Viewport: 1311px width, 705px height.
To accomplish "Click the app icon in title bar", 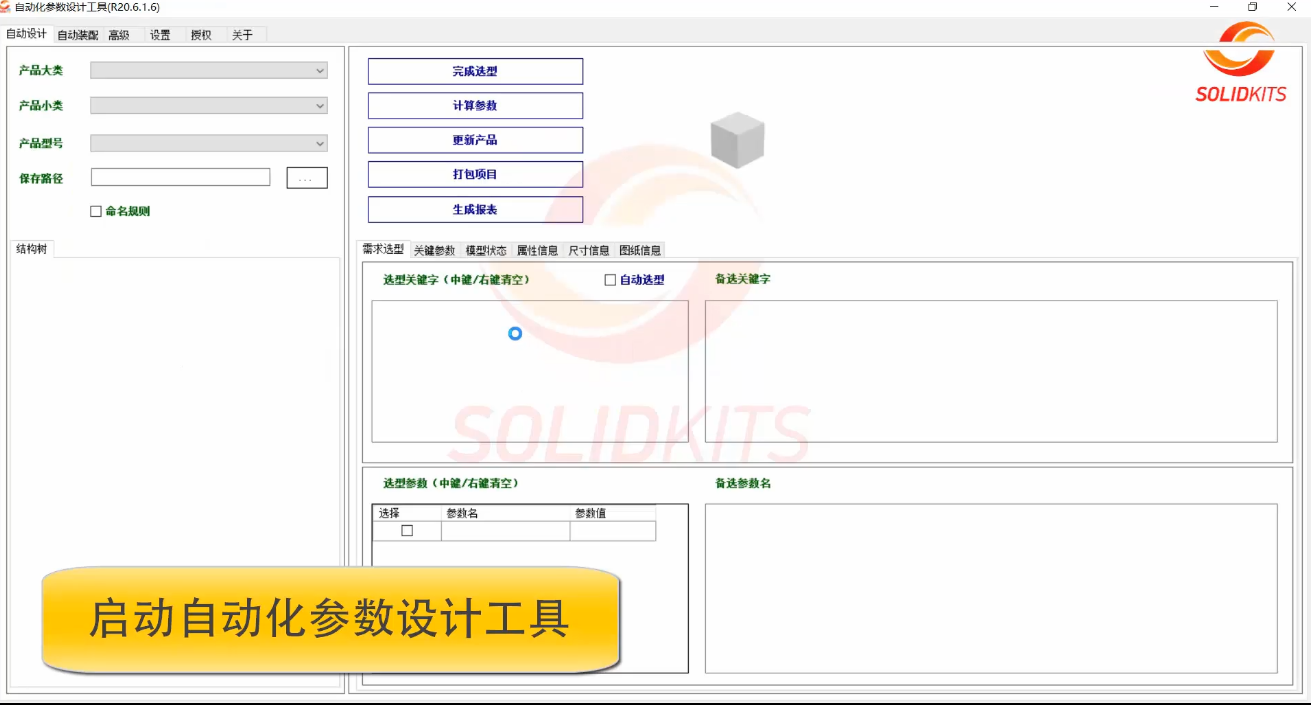I will [6, 7].
